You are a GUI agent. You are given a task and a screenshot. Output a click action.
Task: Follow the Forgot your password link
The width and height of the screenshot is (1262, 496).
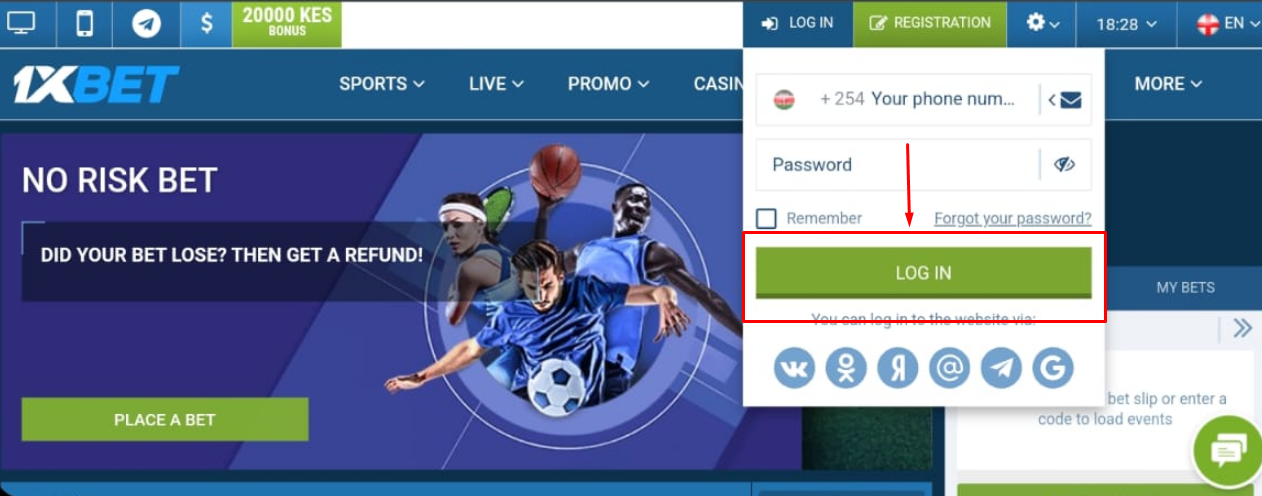(x=1013, y=218)
